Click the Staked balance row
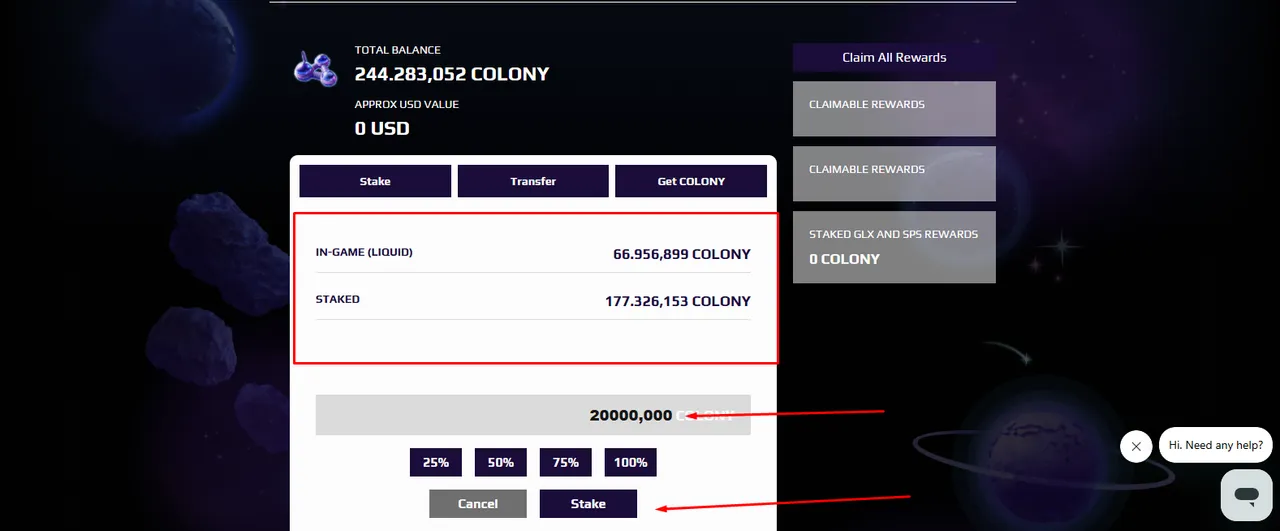This screenshot has height=531, width=1280. tap(533, 299)
